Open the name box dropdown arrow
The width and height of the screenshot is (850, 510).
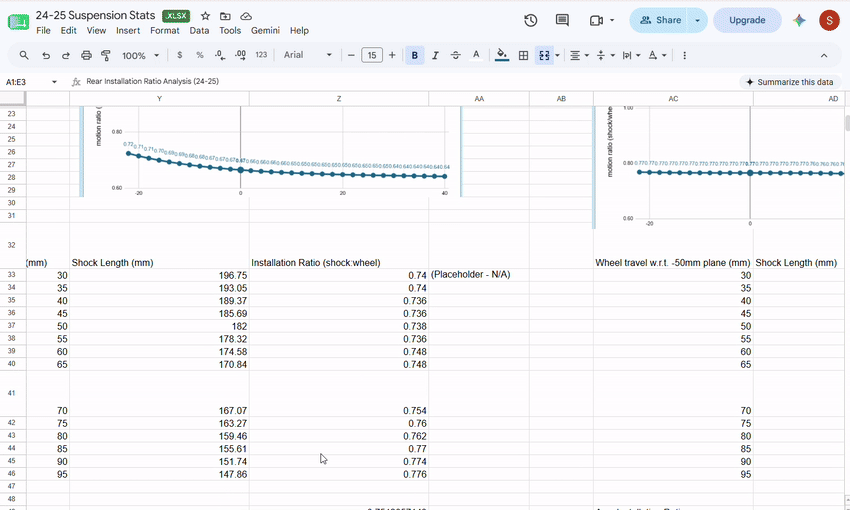[x=54, y=82]
